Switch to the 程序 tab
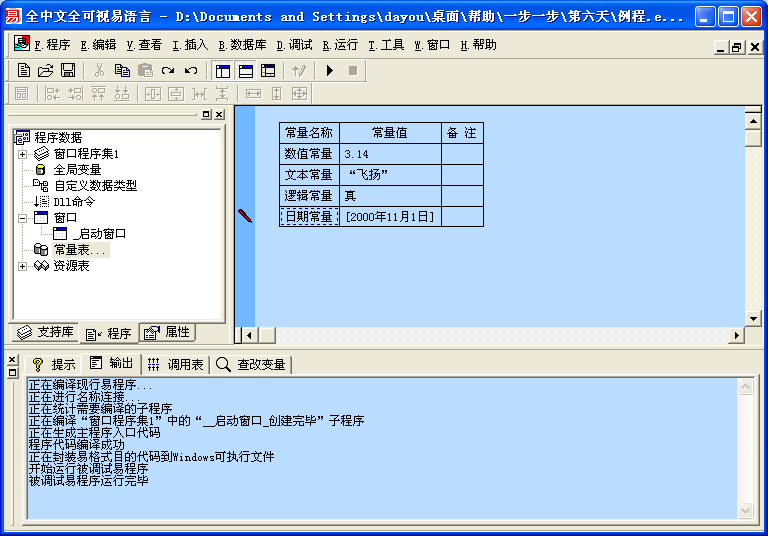This screenshot has width=768, height=536. point(108,334)
